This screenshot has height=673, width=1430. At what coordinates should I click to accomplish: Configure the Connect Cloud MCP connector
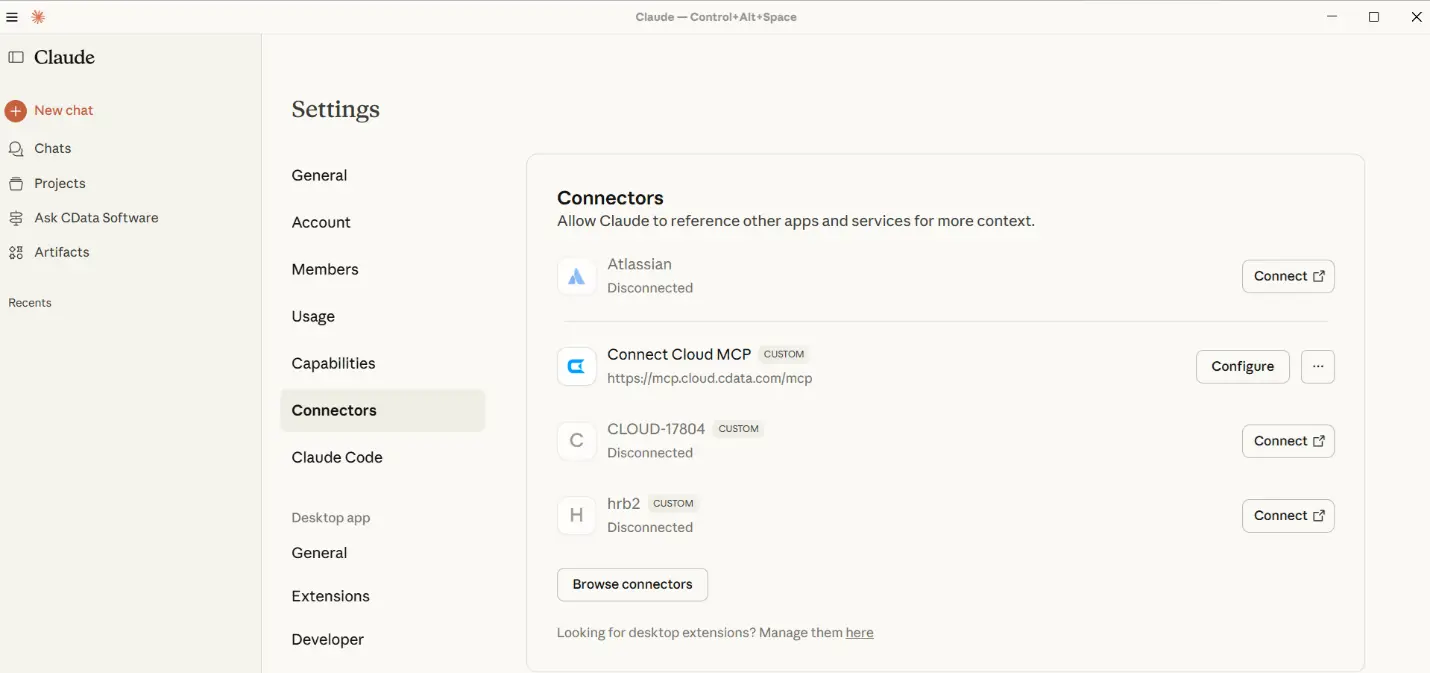pyautogui.click(x=1242, y=366)
